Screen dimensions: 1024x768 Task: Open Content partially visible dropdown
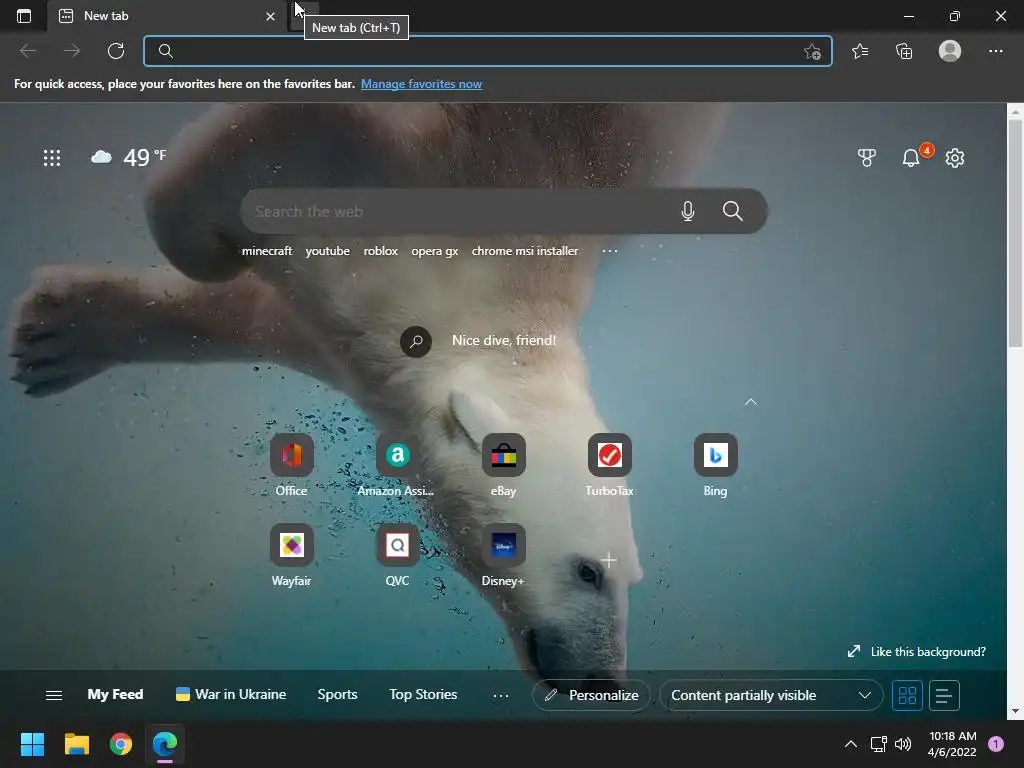[771, 696]
